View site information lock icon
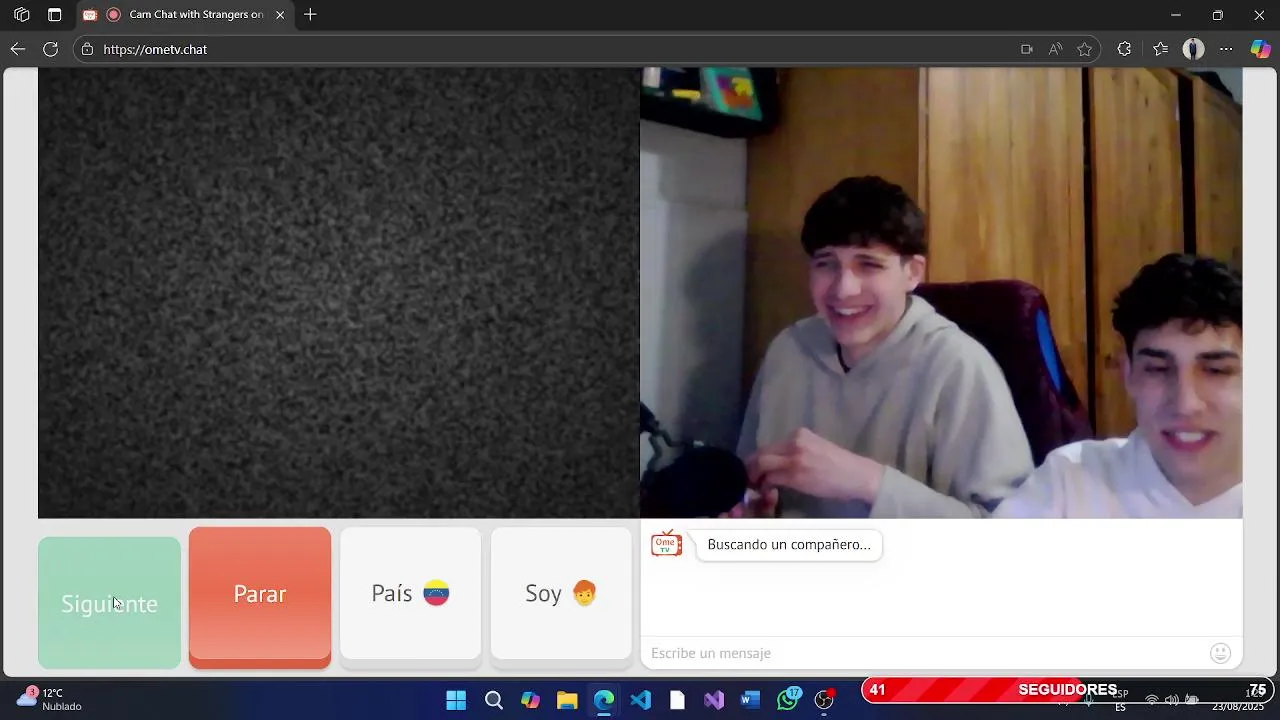Image resolution: width=1280 pixels, height=720 pixels. click(x=88, y=49)
